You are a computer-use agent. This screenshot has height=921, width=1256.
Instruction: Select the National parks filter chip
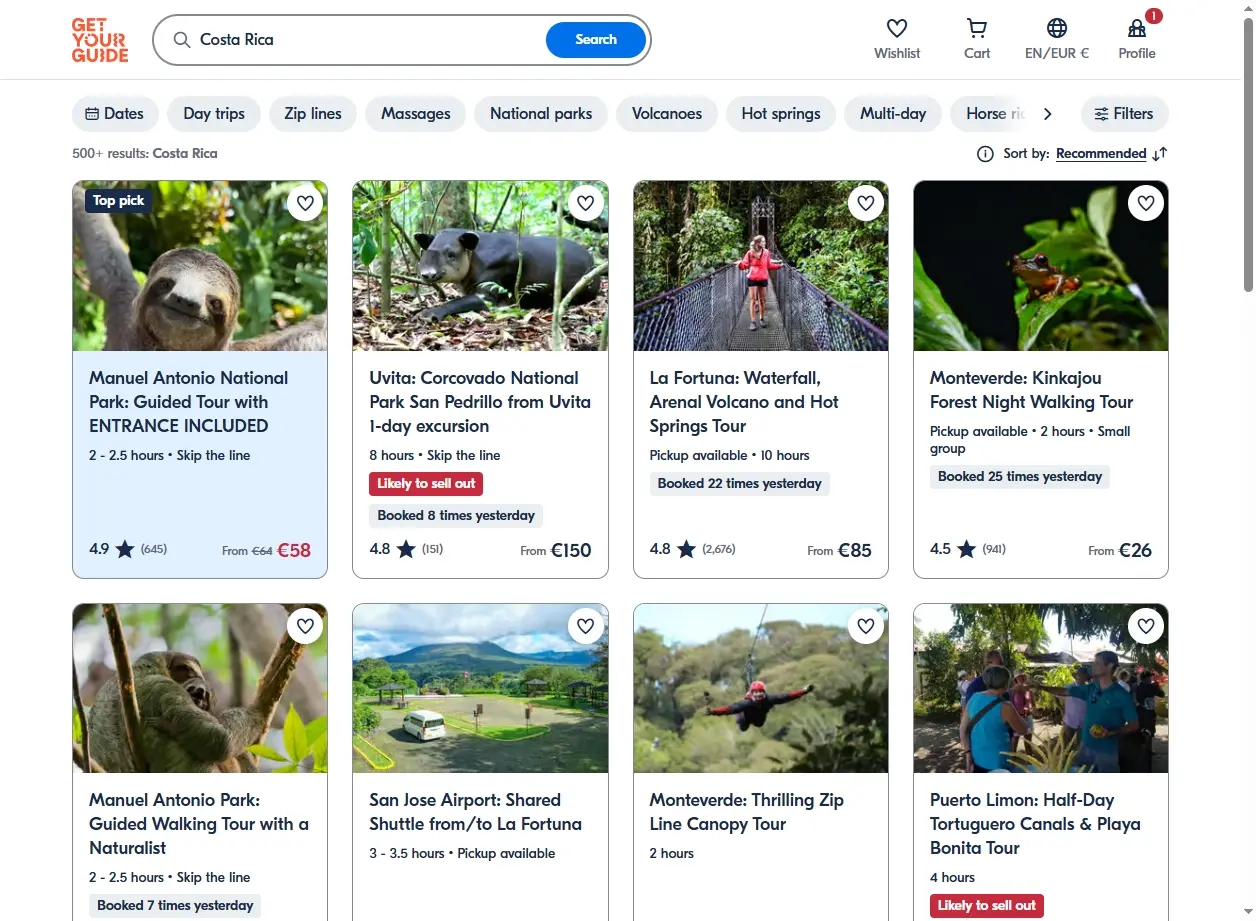pyautogui.click(x=541, y=114)
